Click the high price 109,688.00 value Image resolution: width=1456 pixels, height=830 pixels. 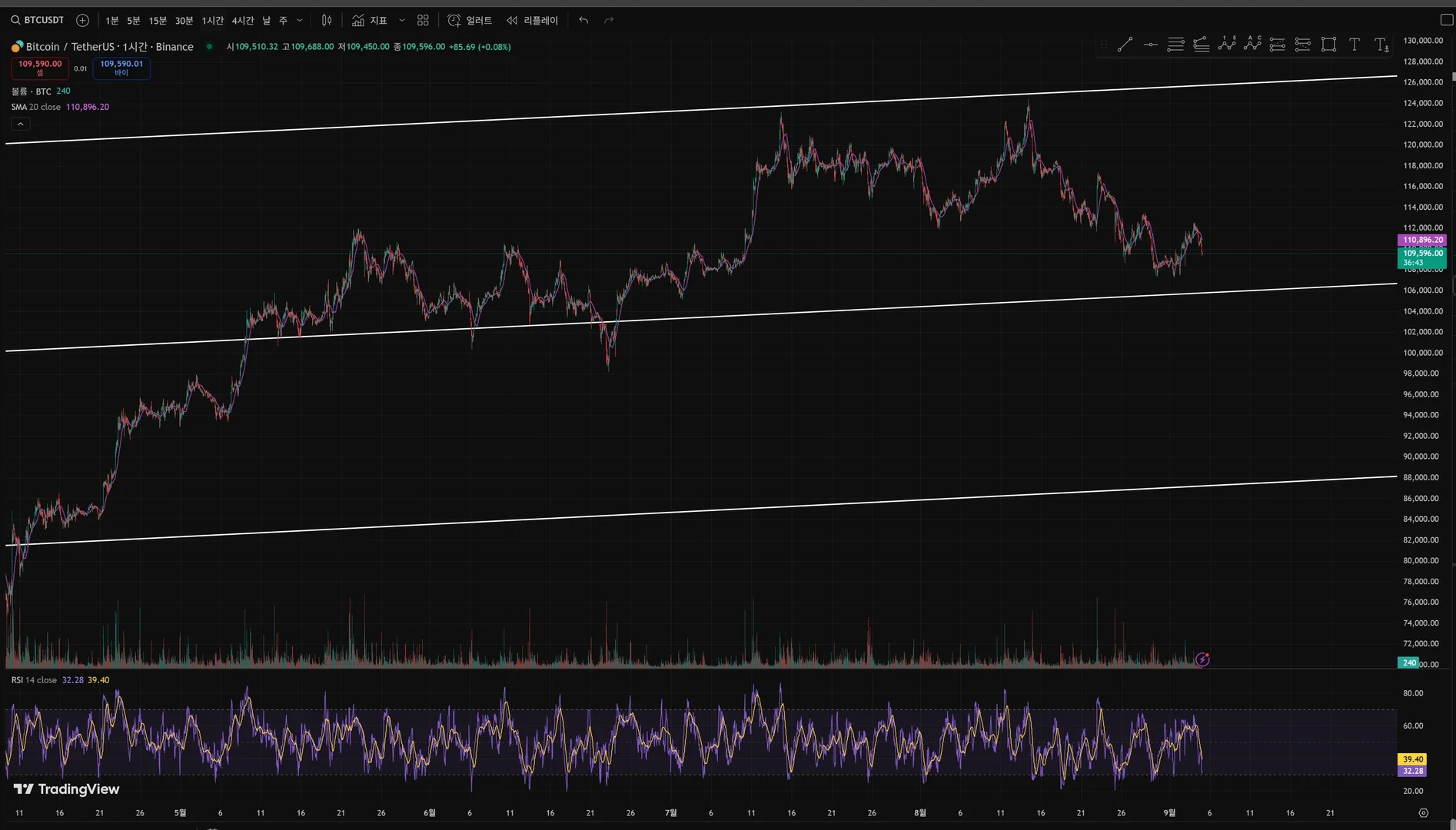(312, 47)
